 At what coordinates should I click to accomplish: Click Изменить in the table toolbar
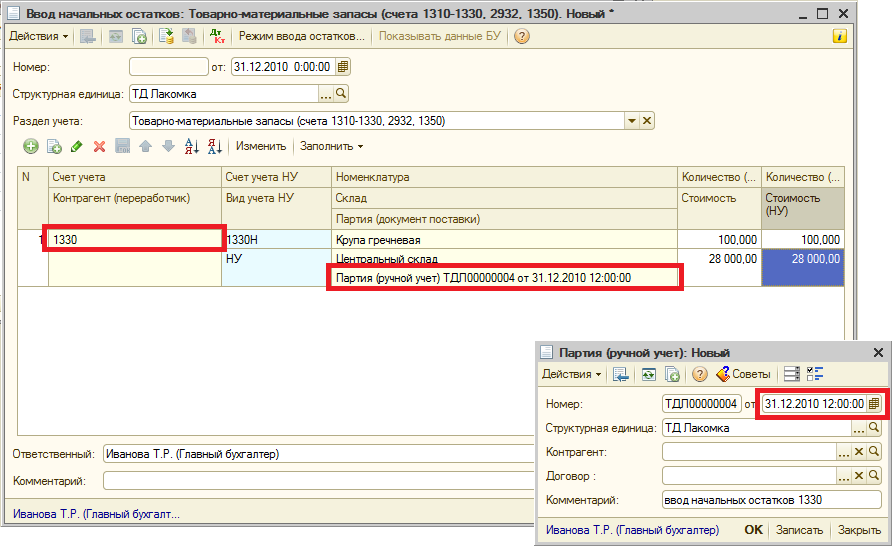(x=261, y=146)
